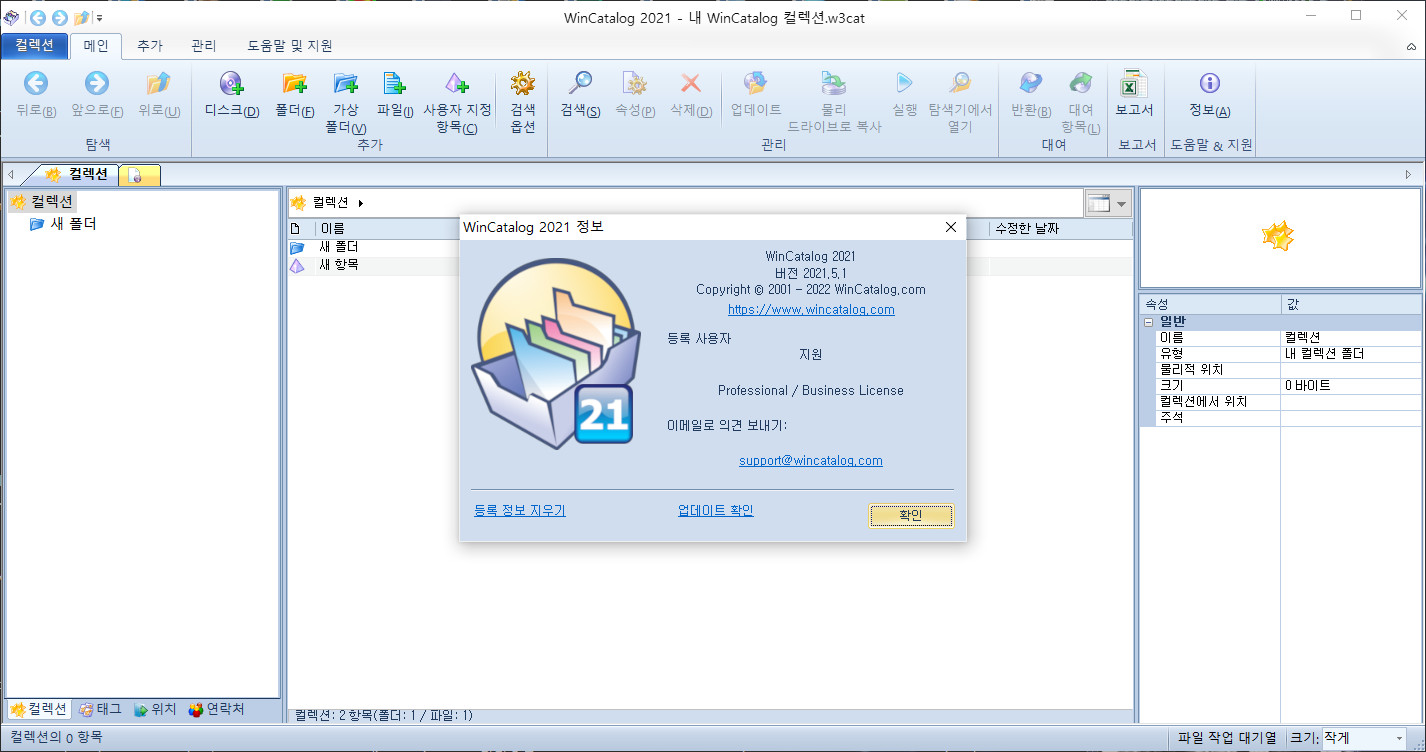Collapse the 일반 property group
Image resolution: width=1426 pixels, height=752 pixels.
tap(1149, 322)
